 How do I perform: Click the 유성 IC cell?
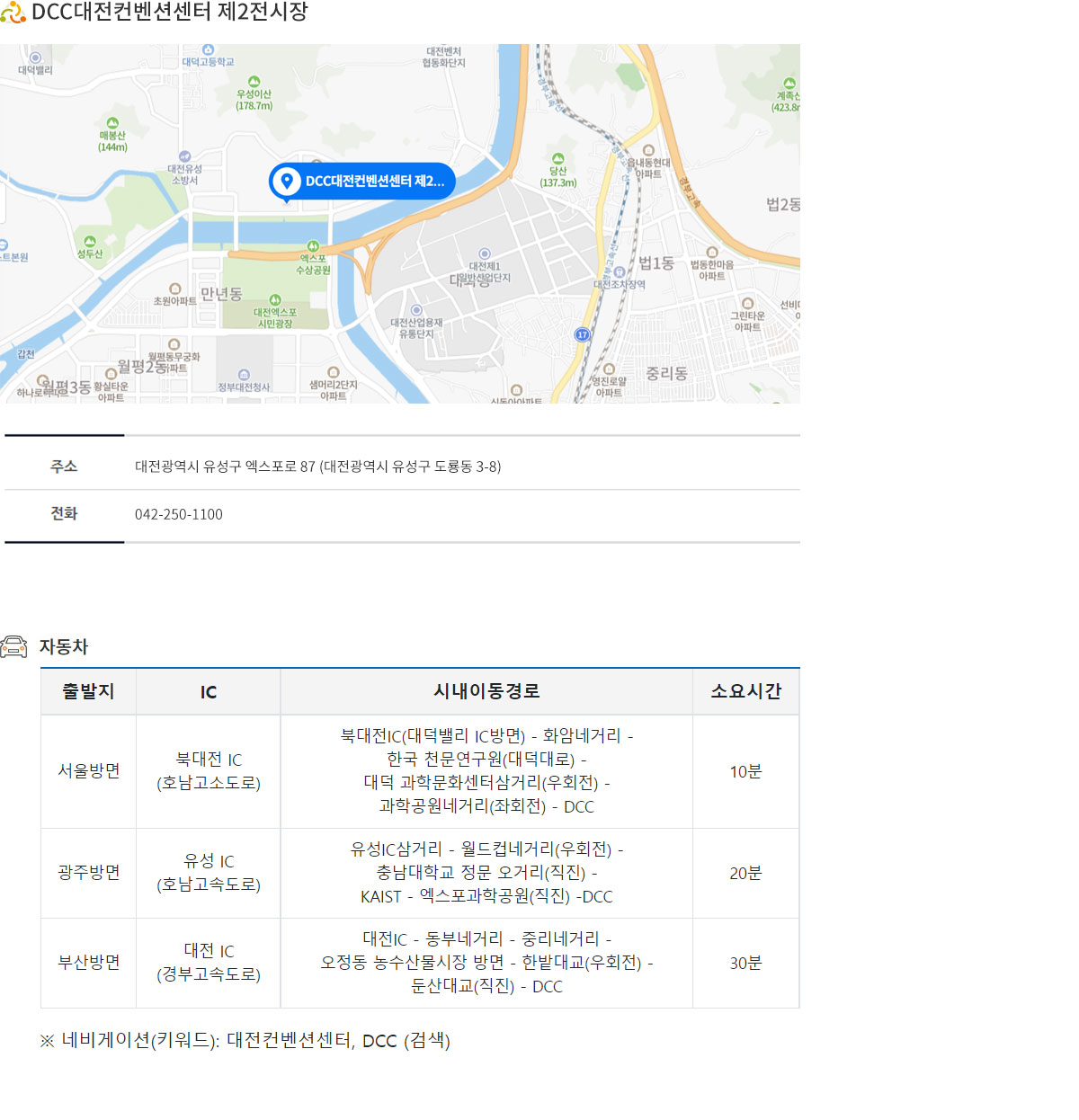(x=209, y=873)
